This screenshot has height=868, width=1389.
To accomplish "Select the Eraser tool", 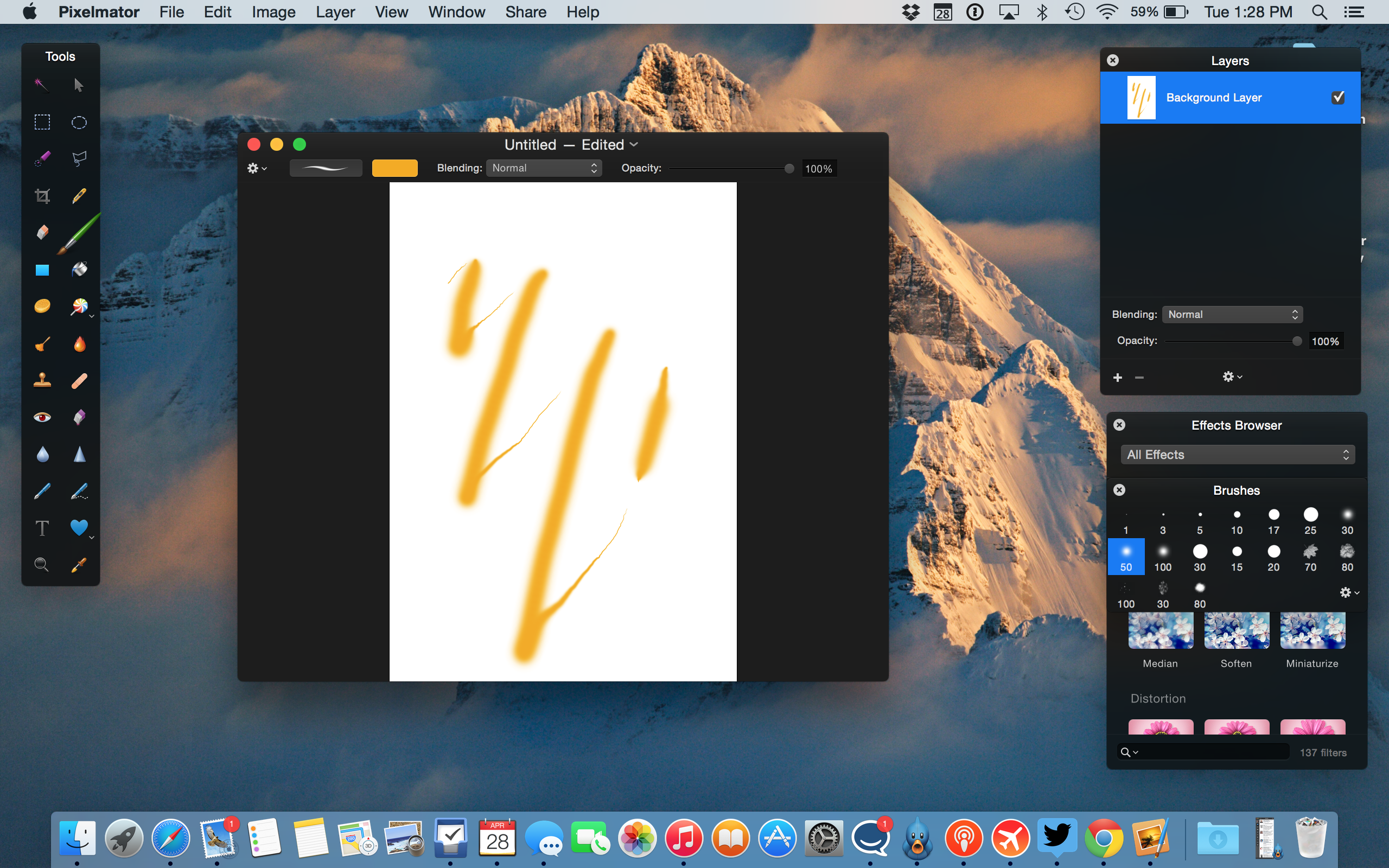I will (x=41, y=233).
